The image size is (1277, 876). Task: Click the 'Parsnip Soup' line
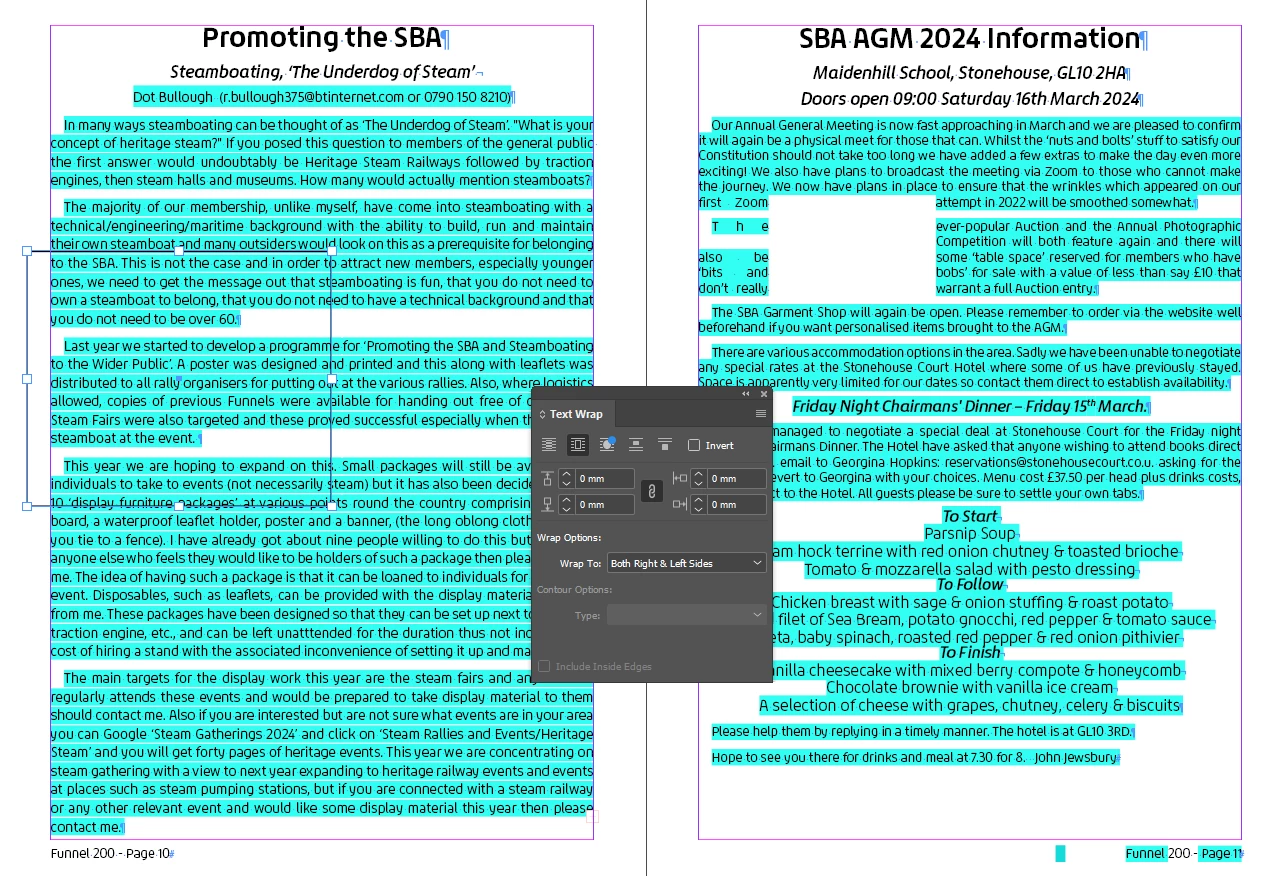coord(969,534)
